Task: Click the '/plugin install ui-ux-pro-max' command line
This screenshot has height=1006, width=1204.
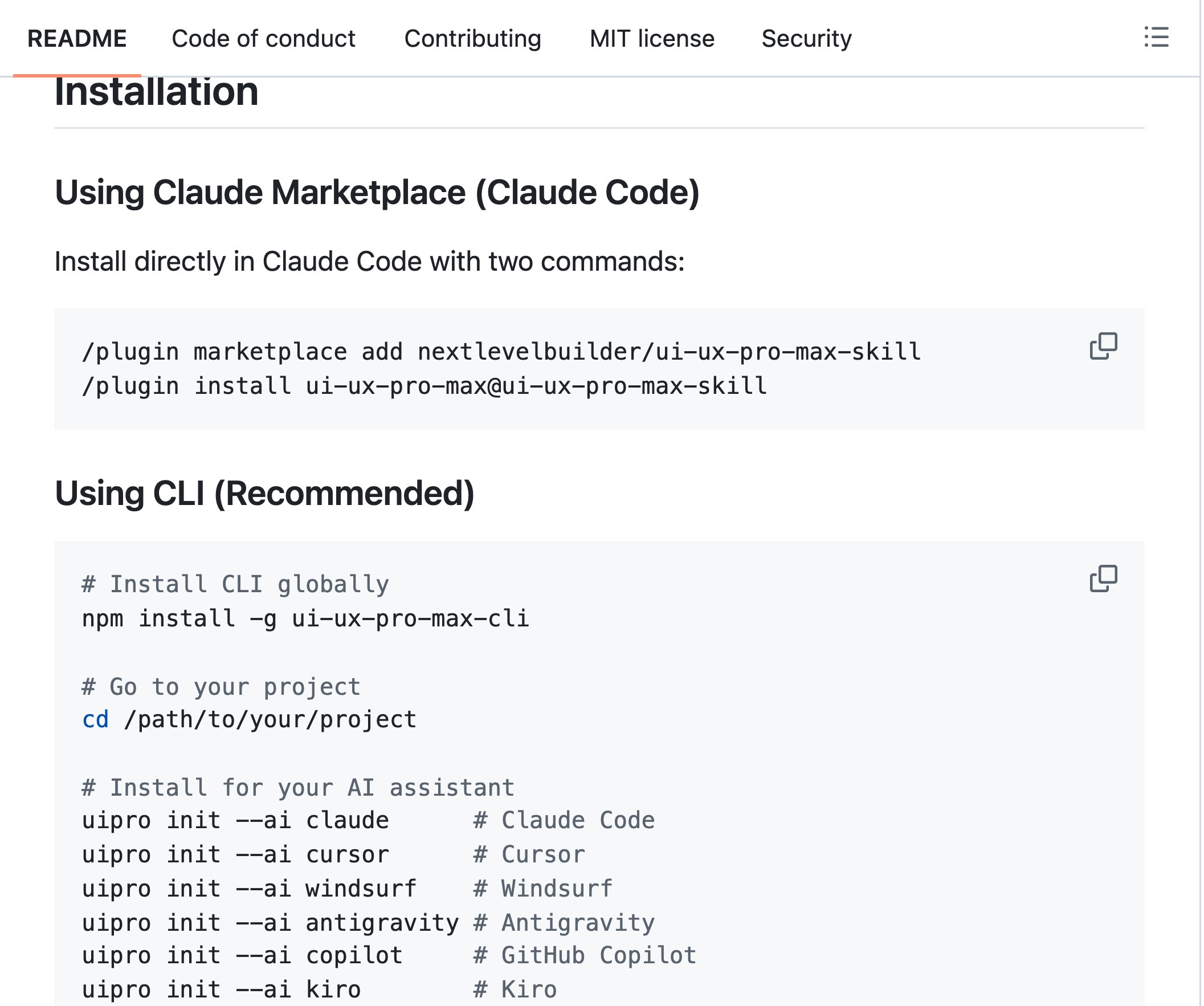Action: [426, 386]
